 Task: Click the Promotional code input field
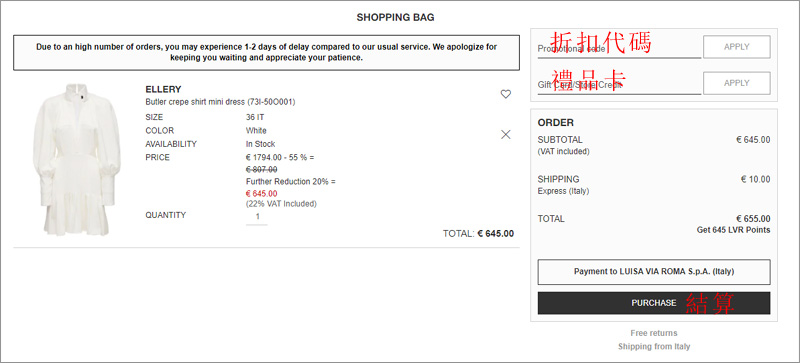tap(619, 49)
